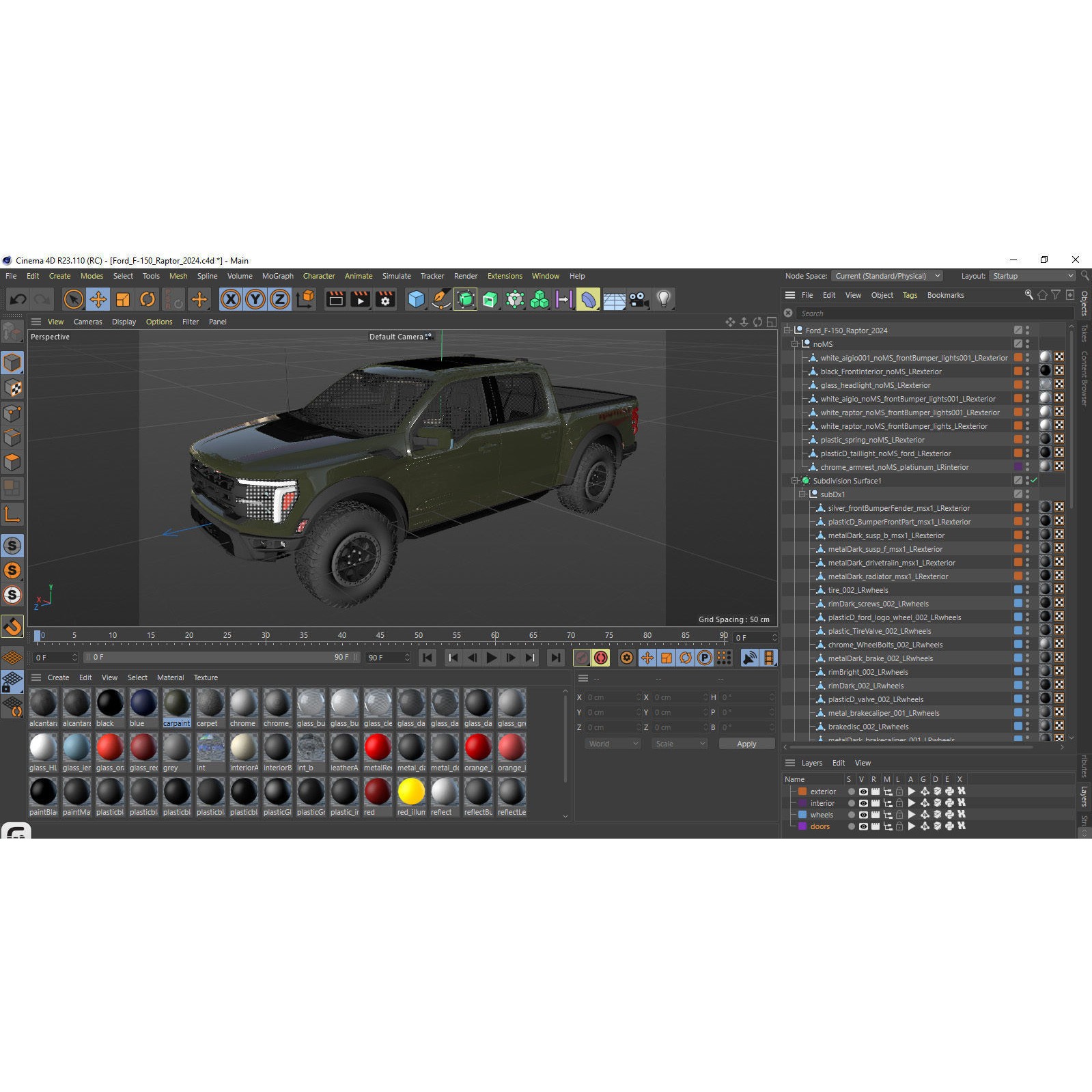Screen dimensions: 1092x1092
Task: Open Object Manager Tags menu
Action: click(x=910, y=295)
